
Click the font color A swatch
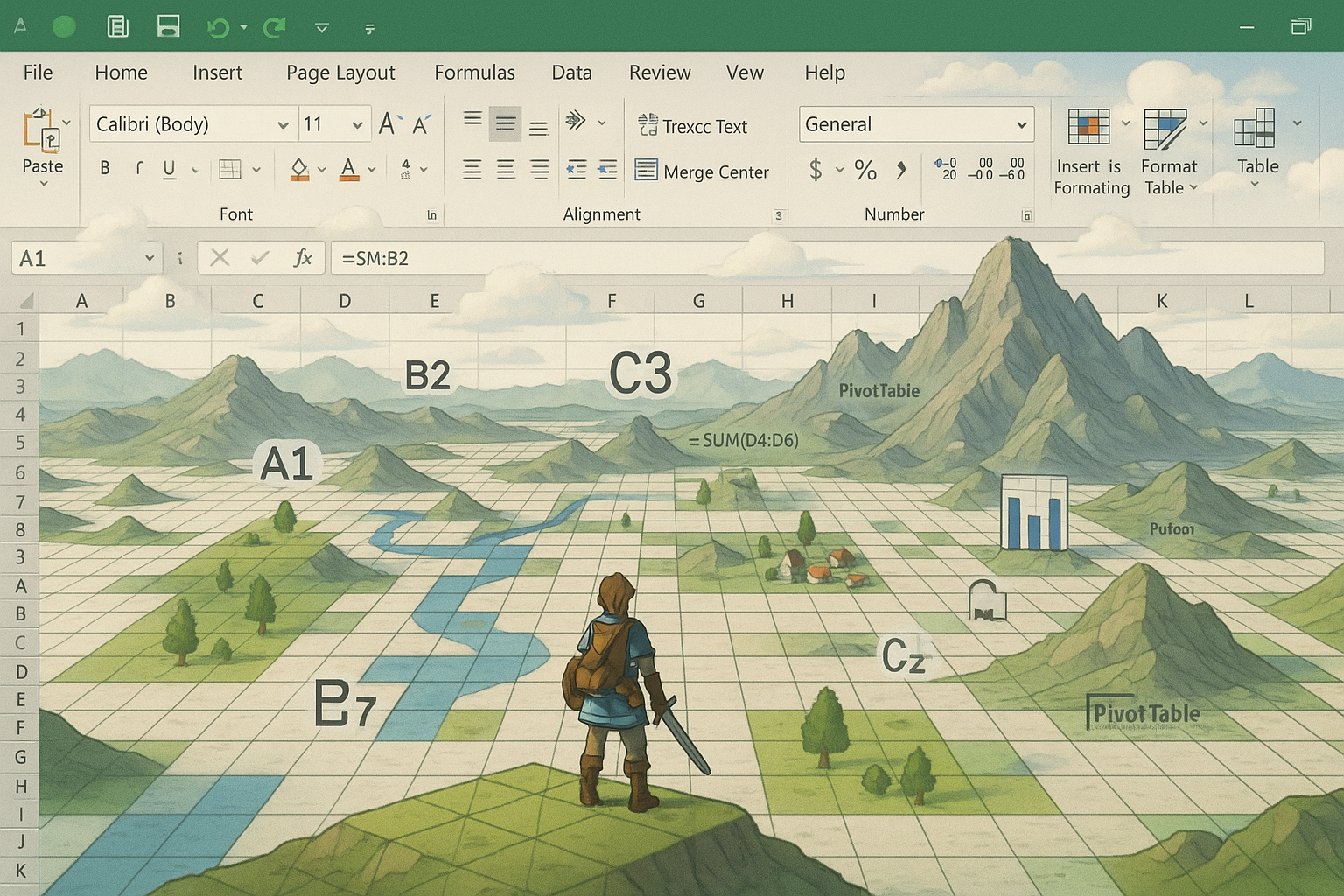pyautogui.click(x=349, y=170)
